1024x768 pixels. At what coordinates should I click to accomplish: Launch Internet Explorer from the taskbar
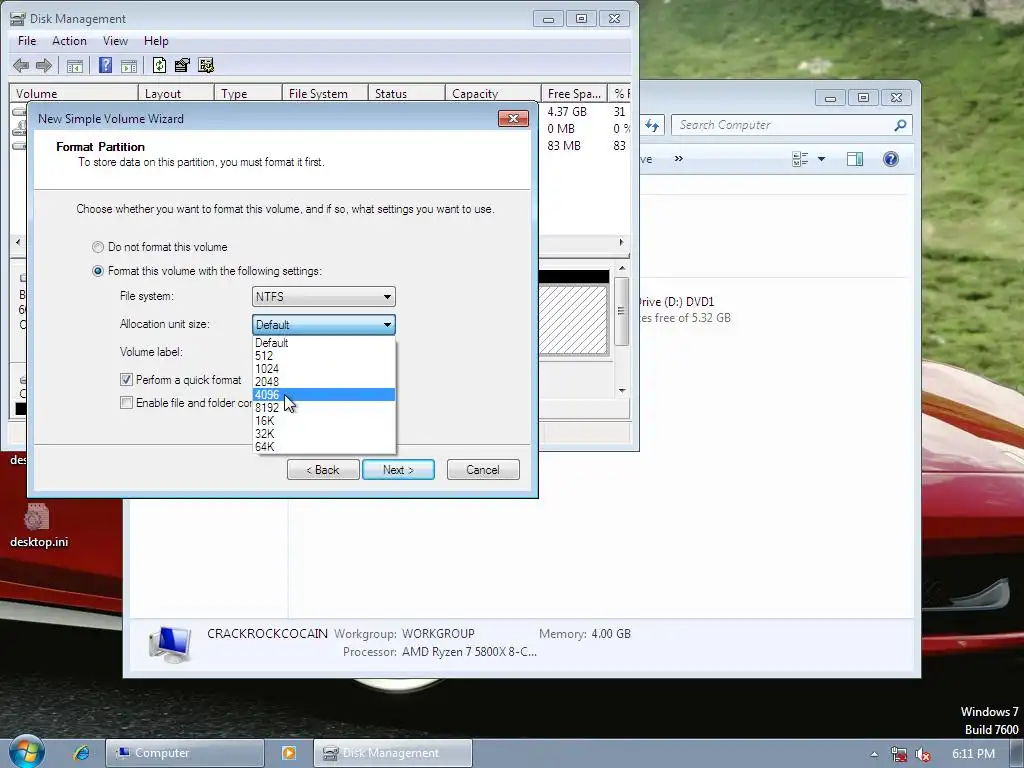[82, 752]
